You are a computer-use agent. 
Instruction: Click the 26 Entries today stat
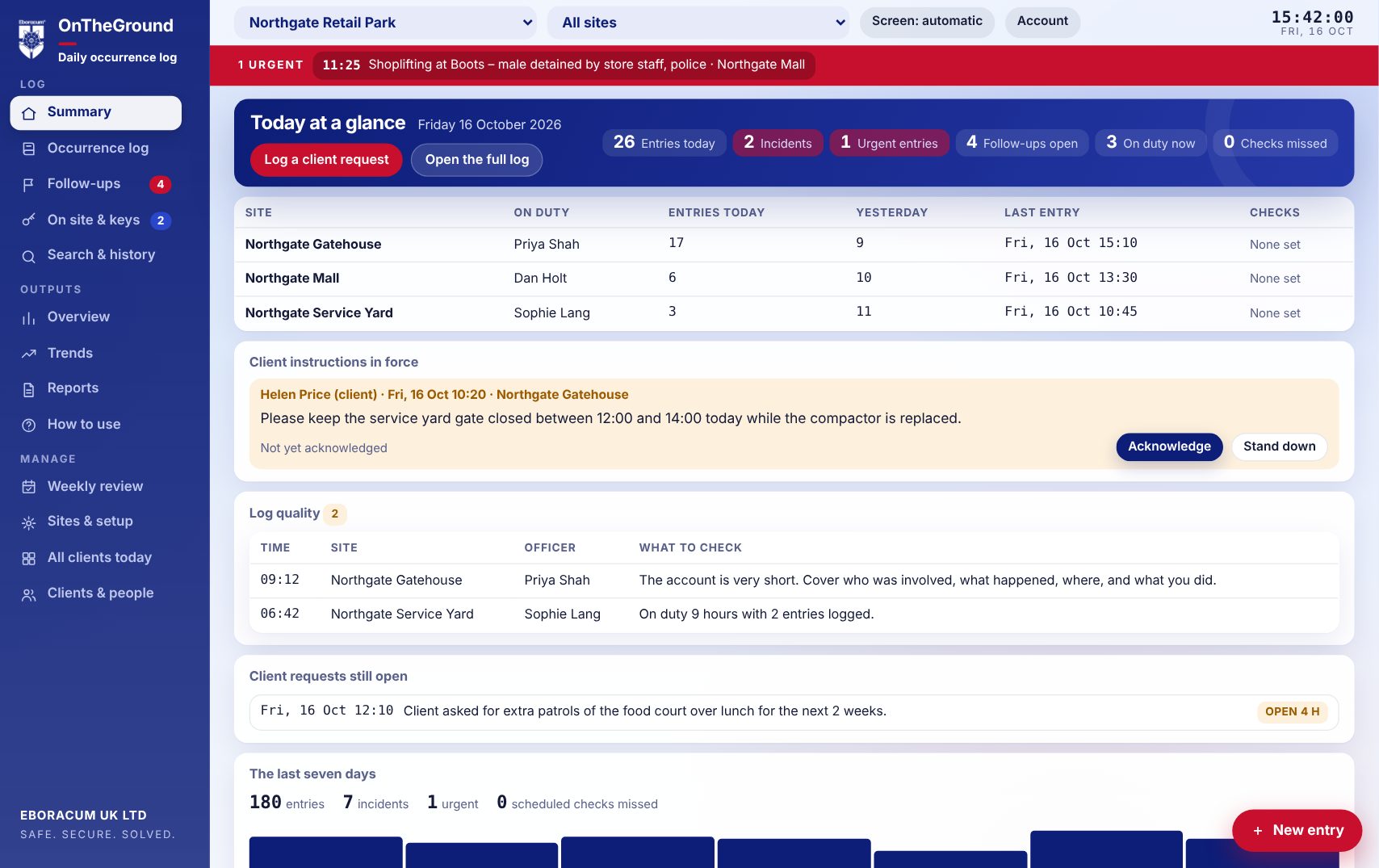click(664, 143)
